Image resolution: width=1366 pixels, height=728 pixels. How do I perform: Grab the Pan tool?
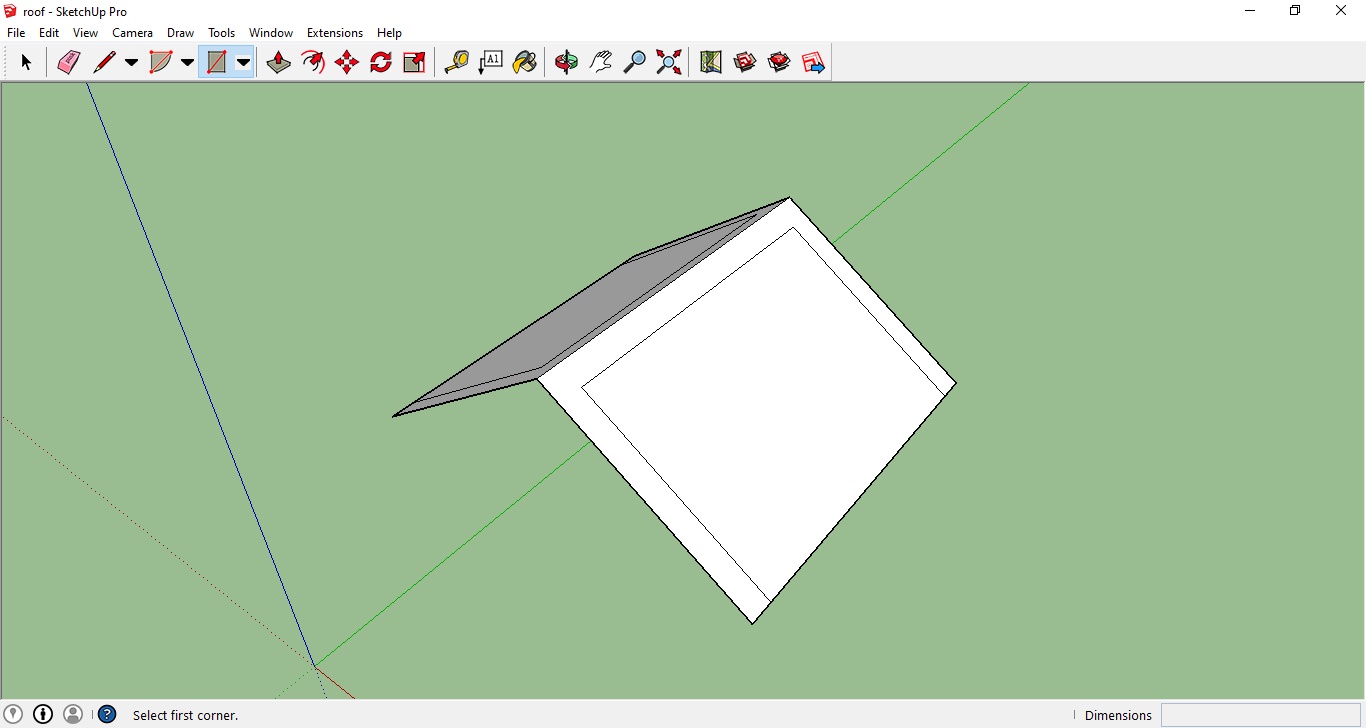click(x=600, y=61)
